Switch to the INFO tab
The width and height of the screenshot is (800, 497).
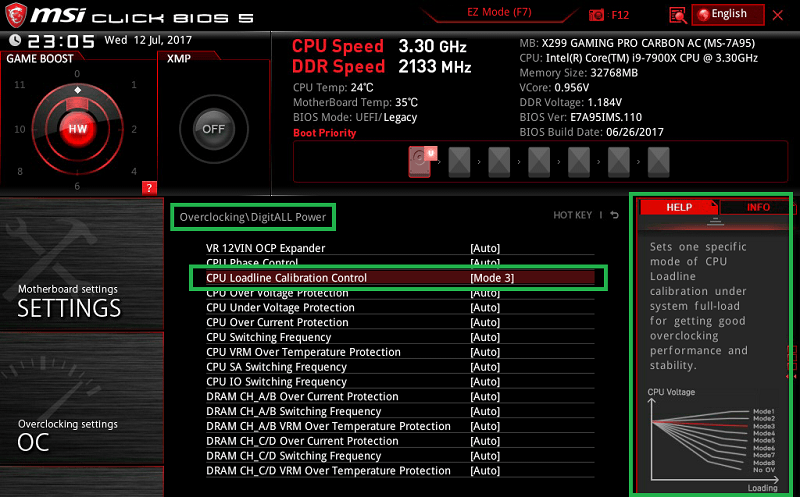(x=758, y=207)
